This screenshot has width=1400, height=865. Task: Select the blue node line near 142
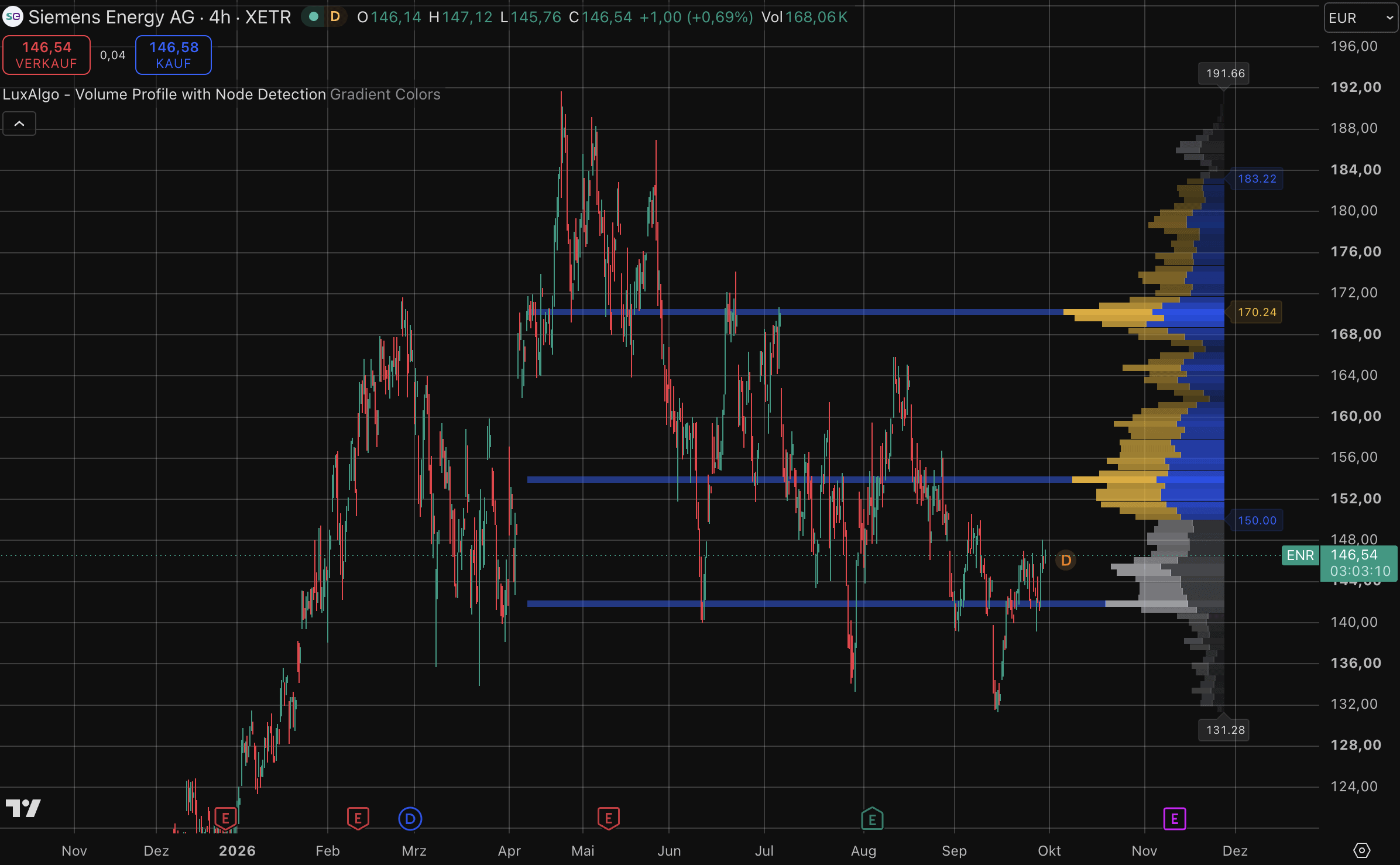click(816, 603)
